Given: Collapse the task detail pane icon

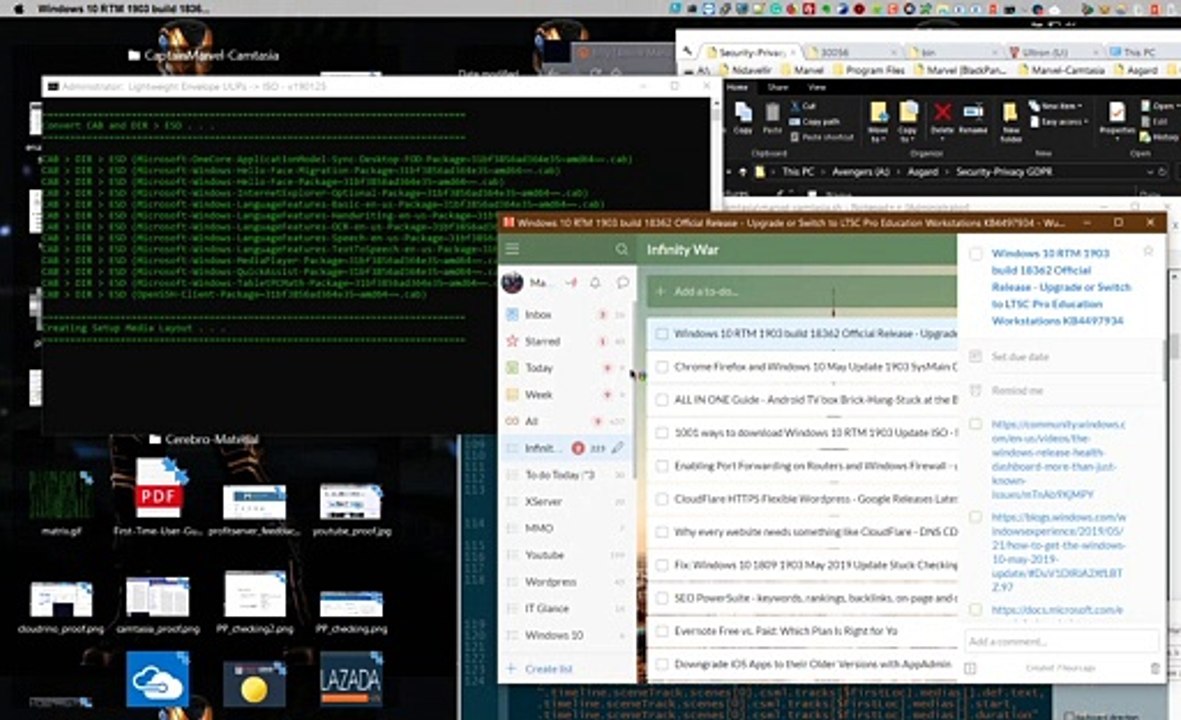Looking at the screenshot, I should pos(970,668).
